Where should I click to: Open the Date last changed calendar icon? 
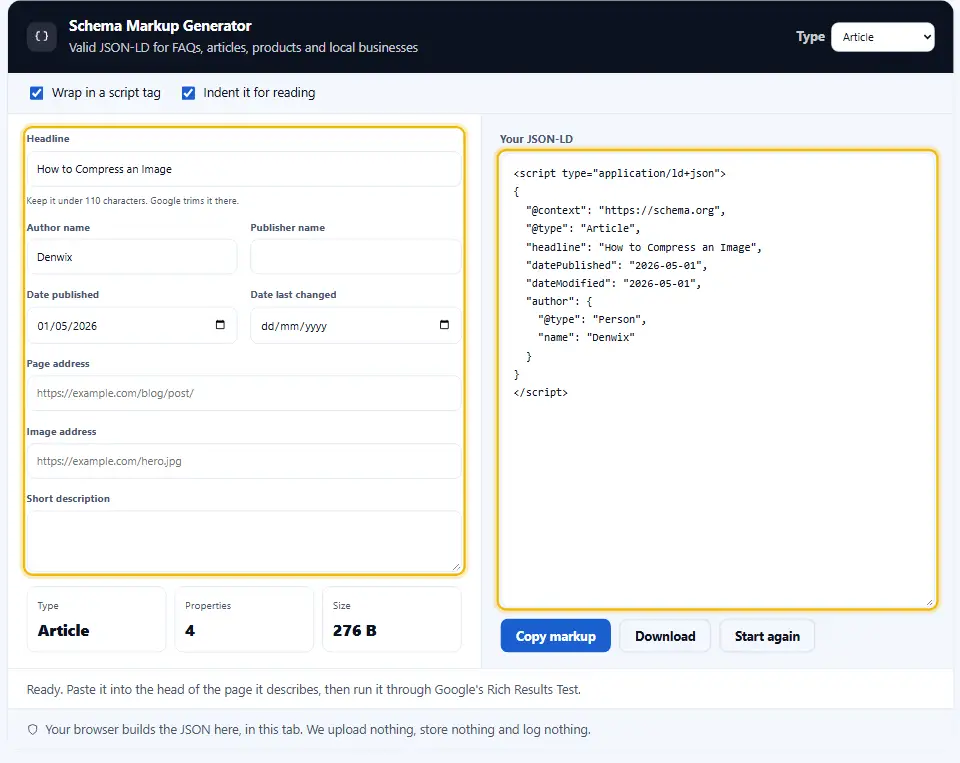click(x=444, y=325)
